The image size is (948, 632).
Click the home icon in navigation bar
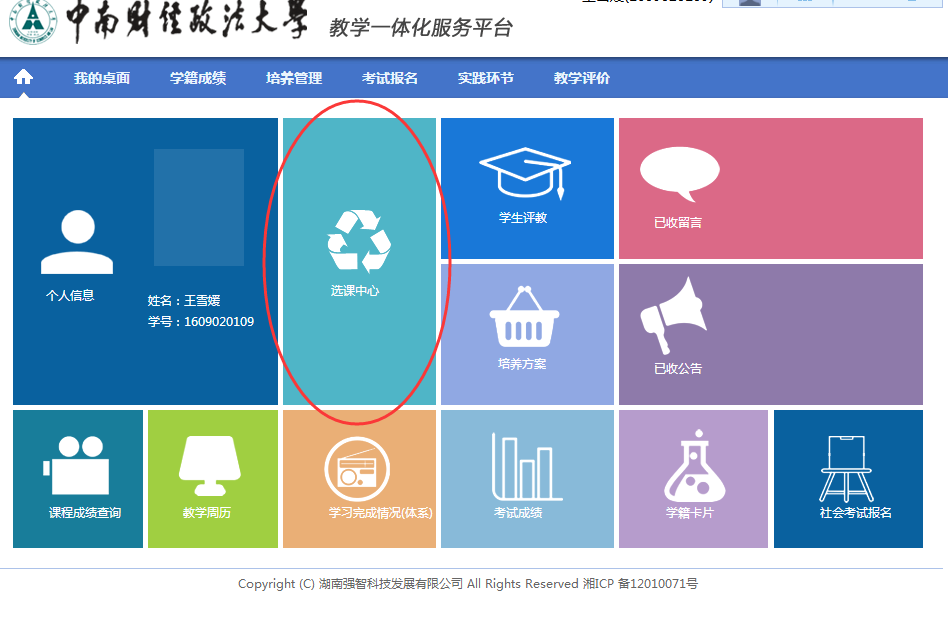[x=23, y=78]
